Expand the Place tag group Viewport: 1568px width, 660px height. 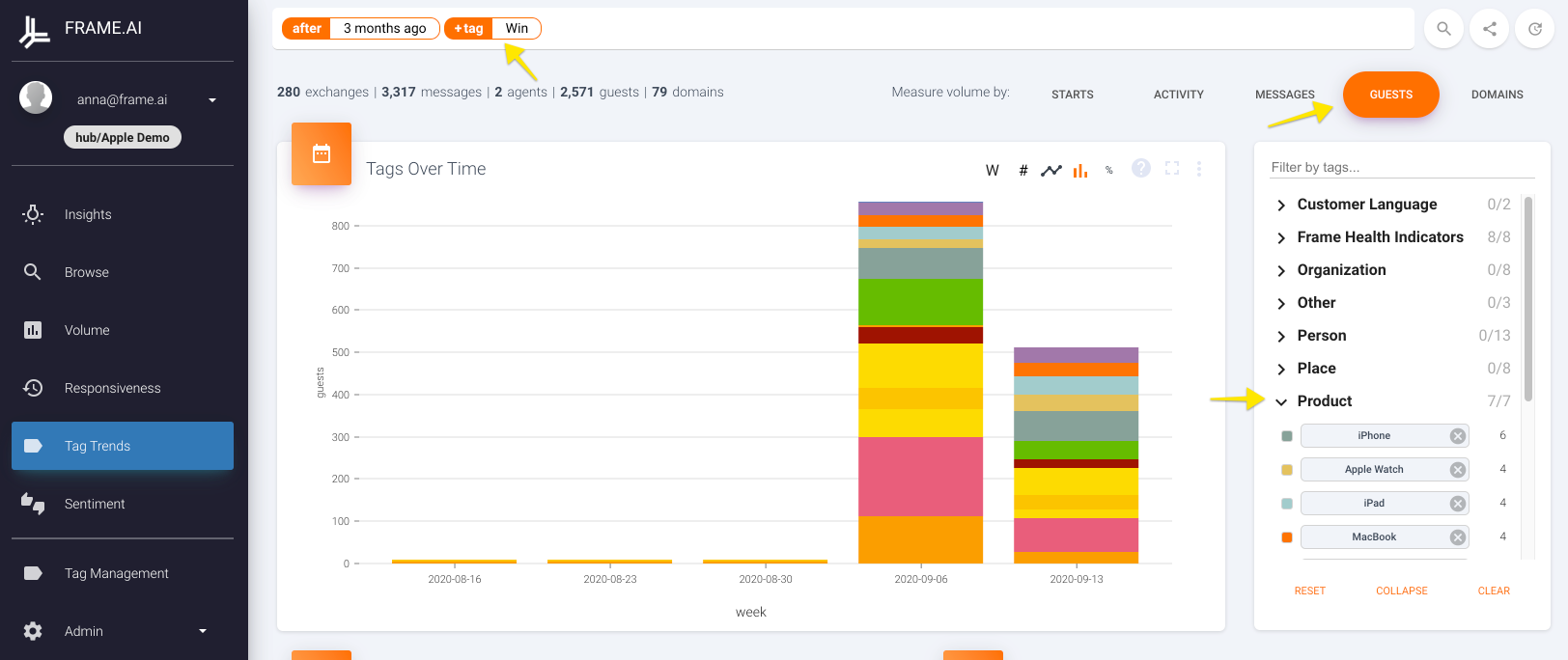(x=1281, y=370)
